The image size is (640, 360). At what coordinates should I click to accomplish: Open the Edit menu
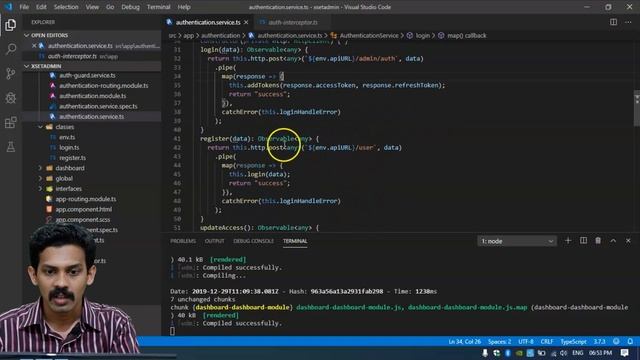[x=41, y=7]
